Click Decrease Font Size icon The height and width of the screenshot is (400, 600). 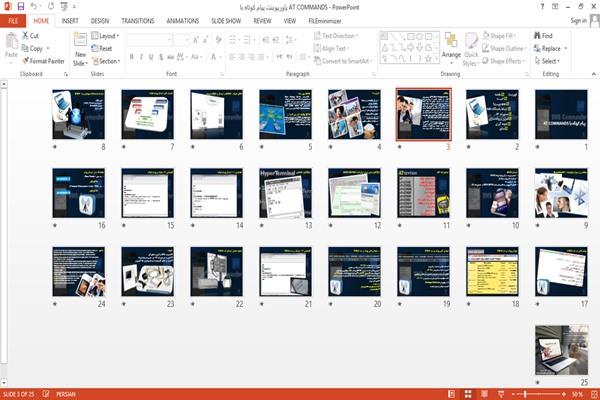[x=205, y=40]
